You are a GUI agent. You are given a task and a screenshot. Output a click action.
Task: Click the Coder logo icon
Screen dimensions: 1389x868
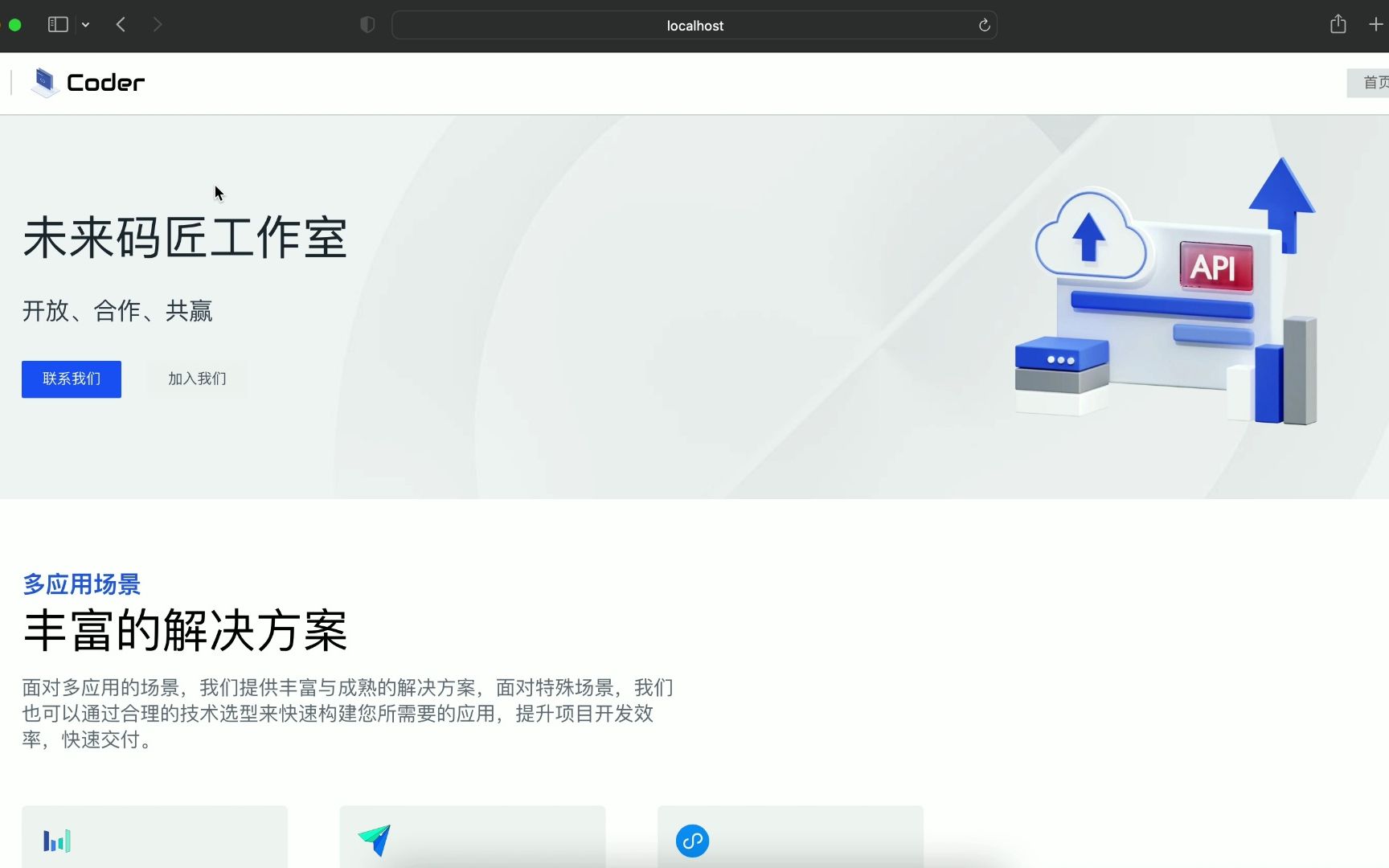[45, 83]
